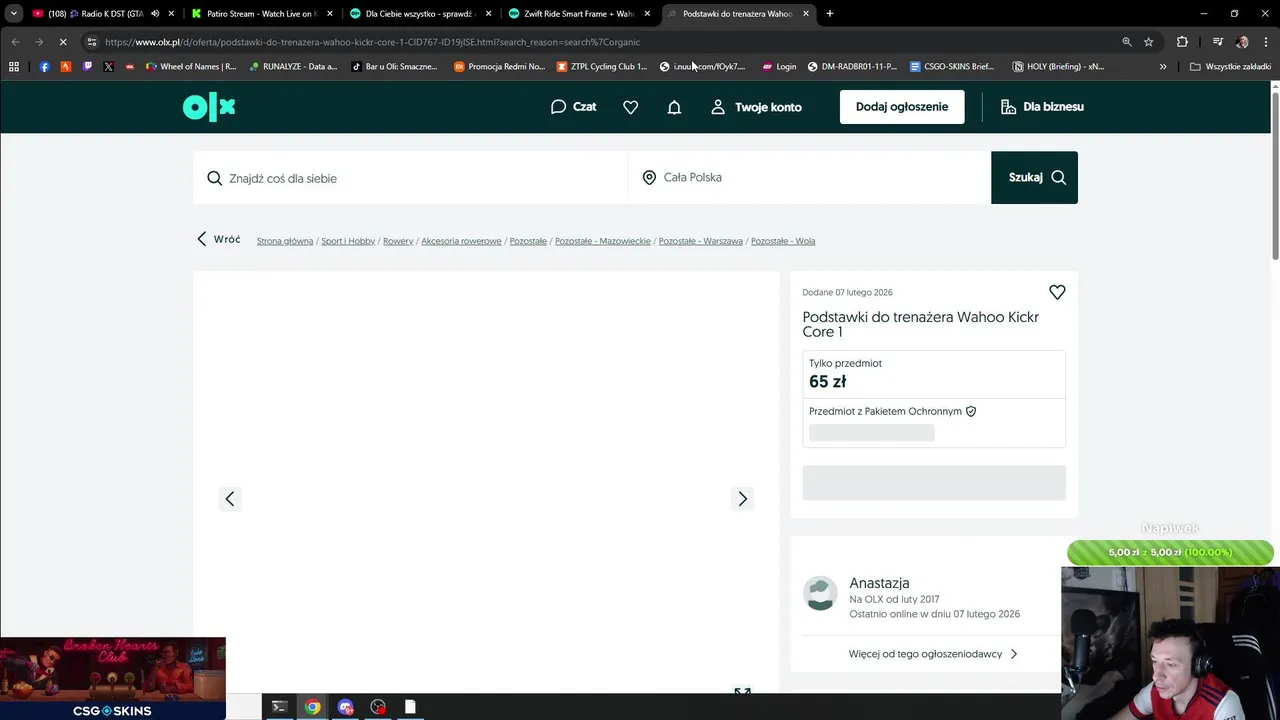Open Chrome profile avatar
The height and width of the screenshot is (720, 1280).
point(1242,42)
